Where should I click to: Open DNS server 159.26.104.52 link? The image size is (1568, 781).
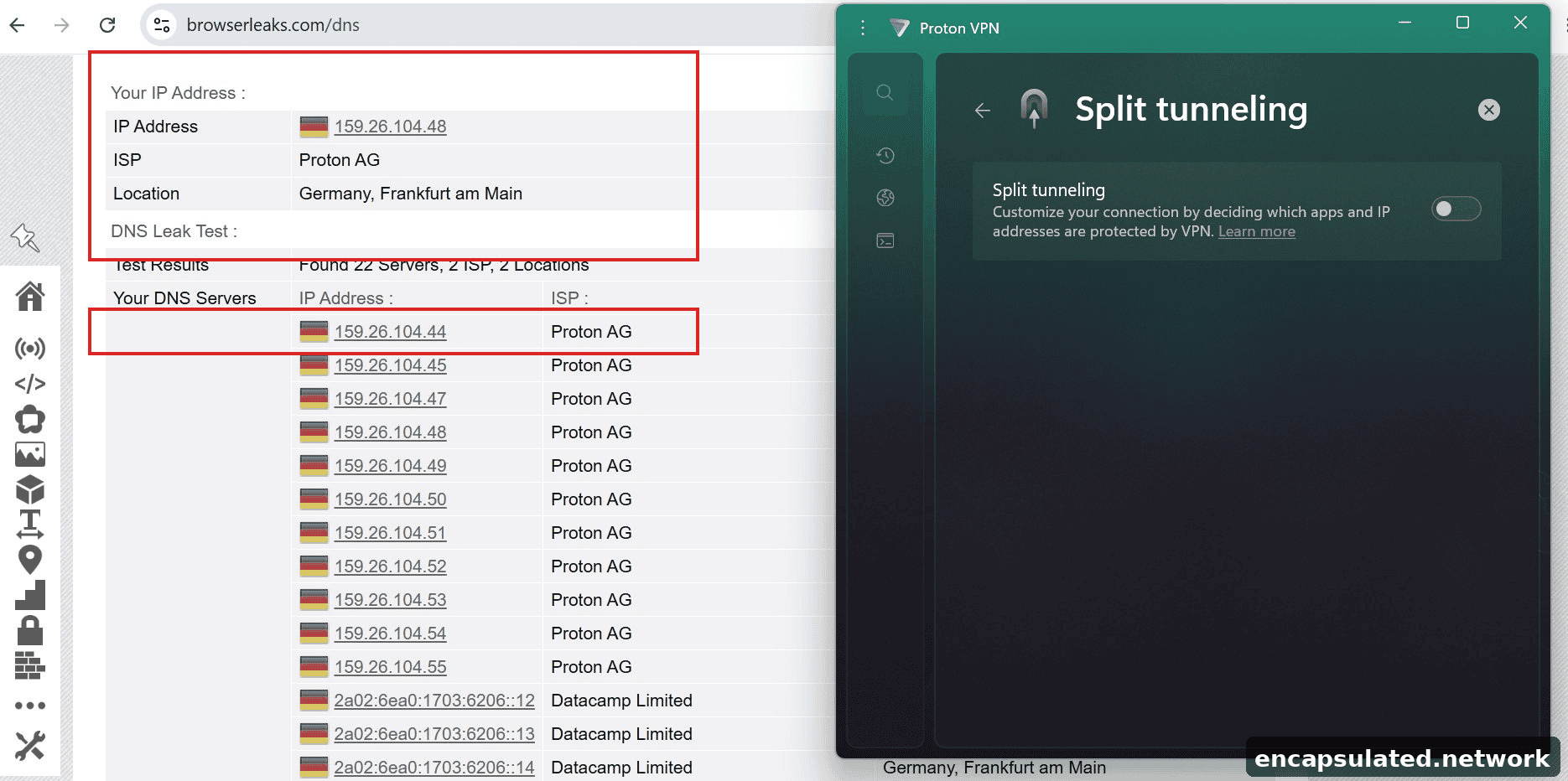(x=390, y=566)
